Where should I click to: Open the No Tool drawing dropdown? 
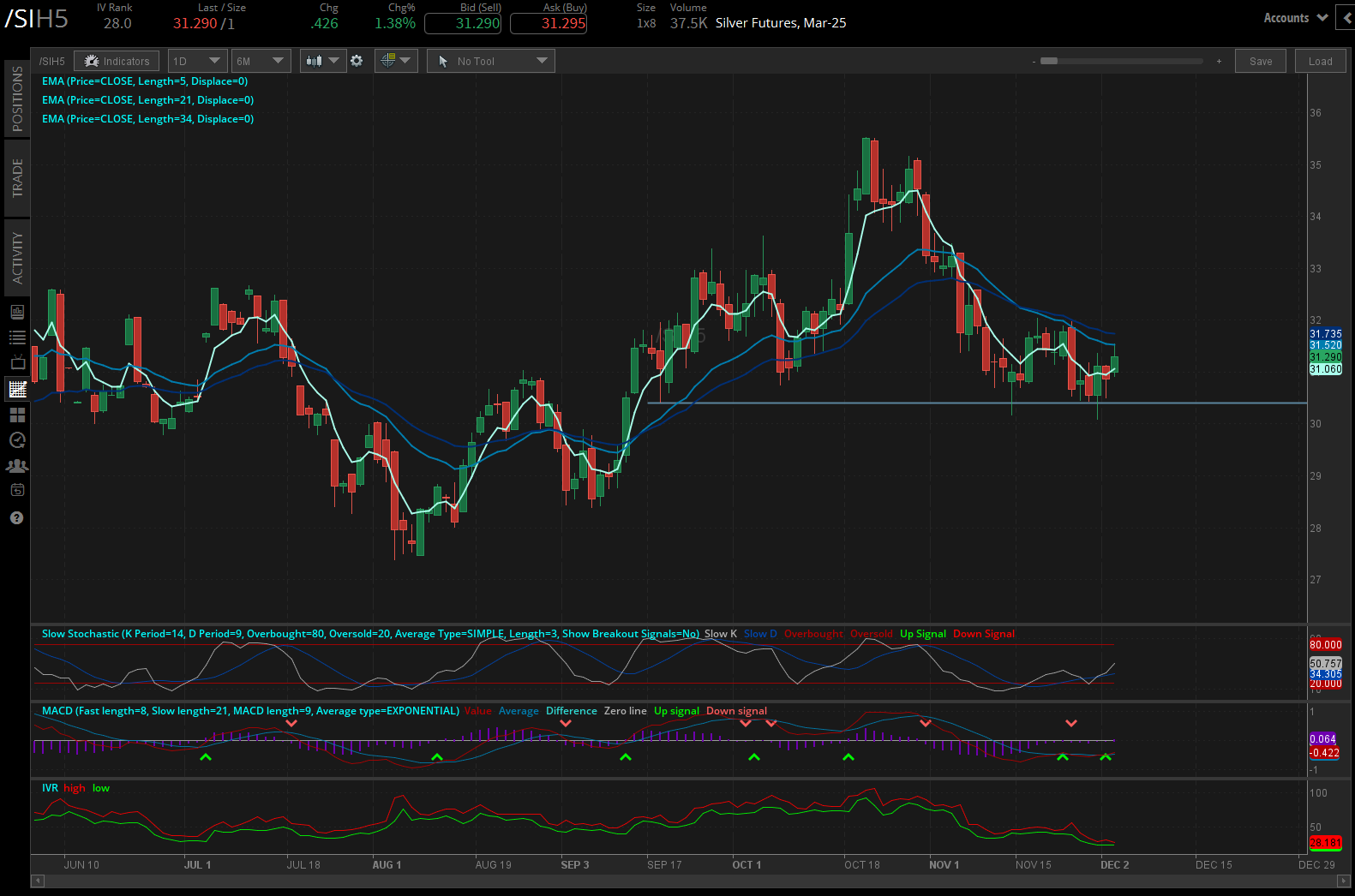491,61
